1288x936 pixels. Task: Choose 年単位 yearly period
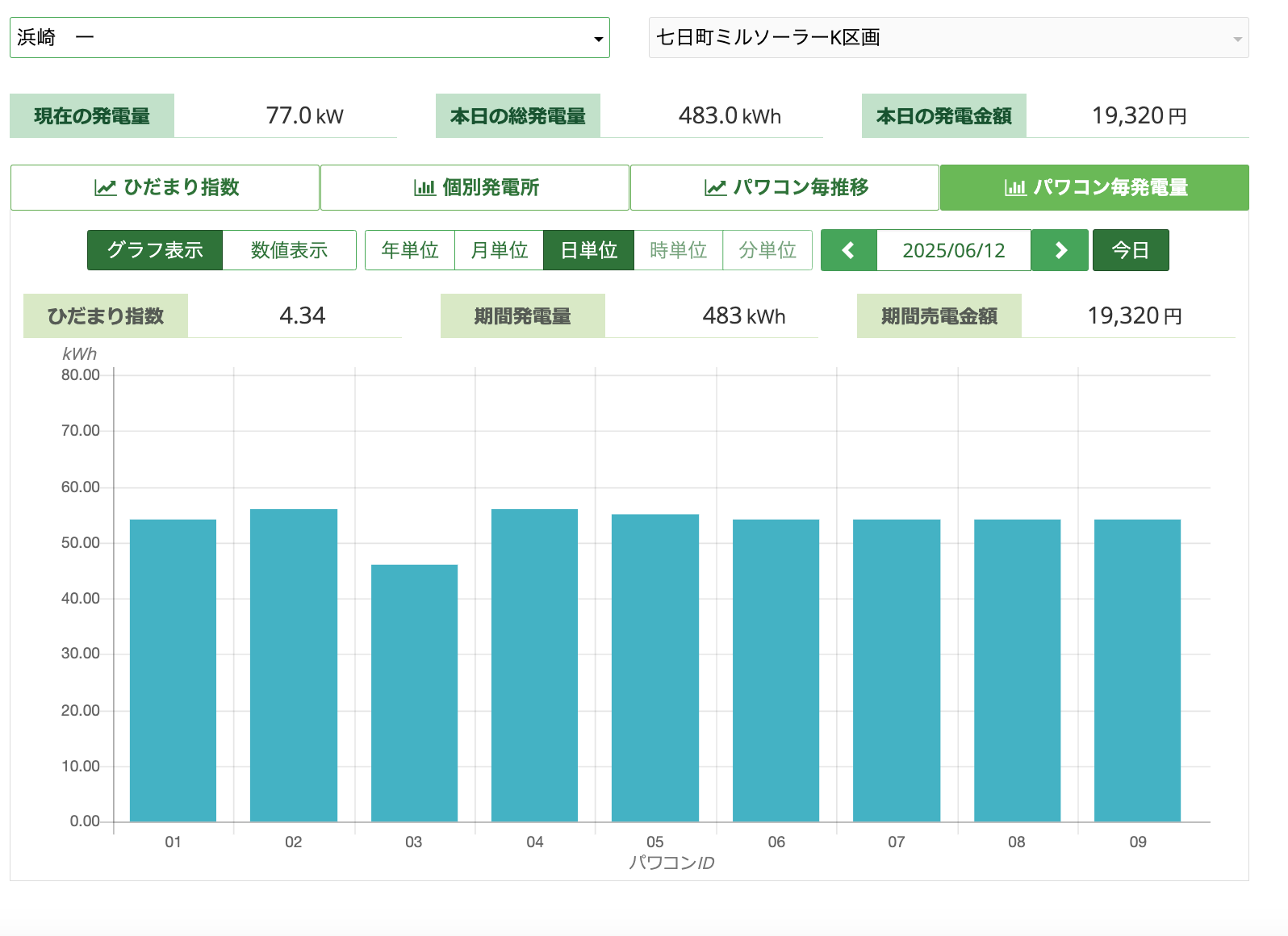[410, 250]
